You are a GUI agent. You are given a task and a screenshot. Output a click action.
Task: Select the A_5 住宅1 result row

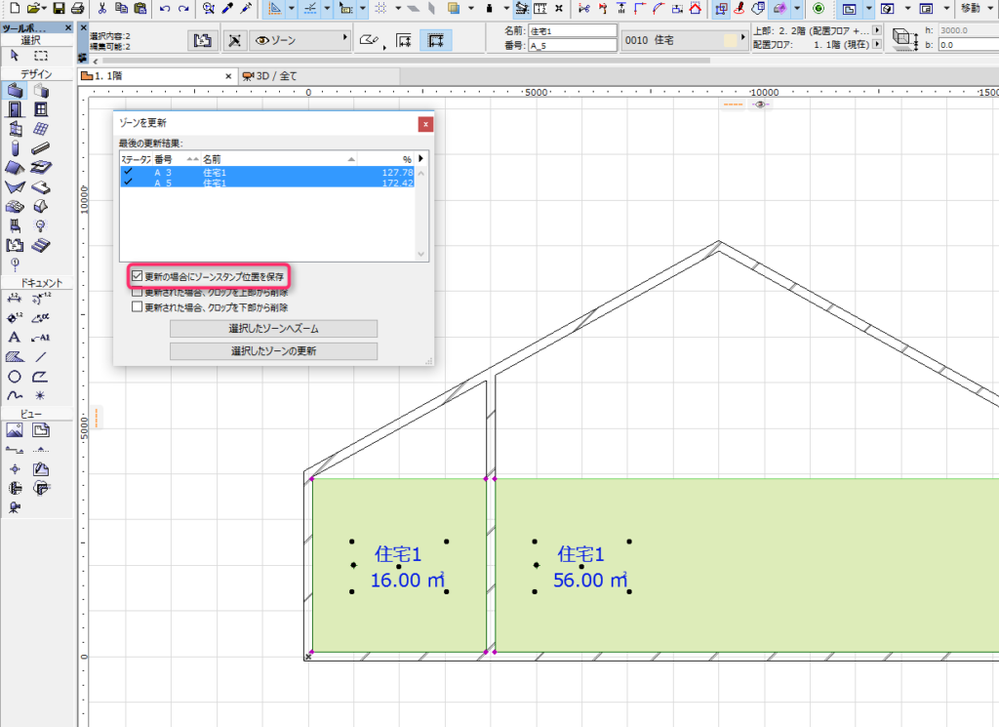coord(267,182)
